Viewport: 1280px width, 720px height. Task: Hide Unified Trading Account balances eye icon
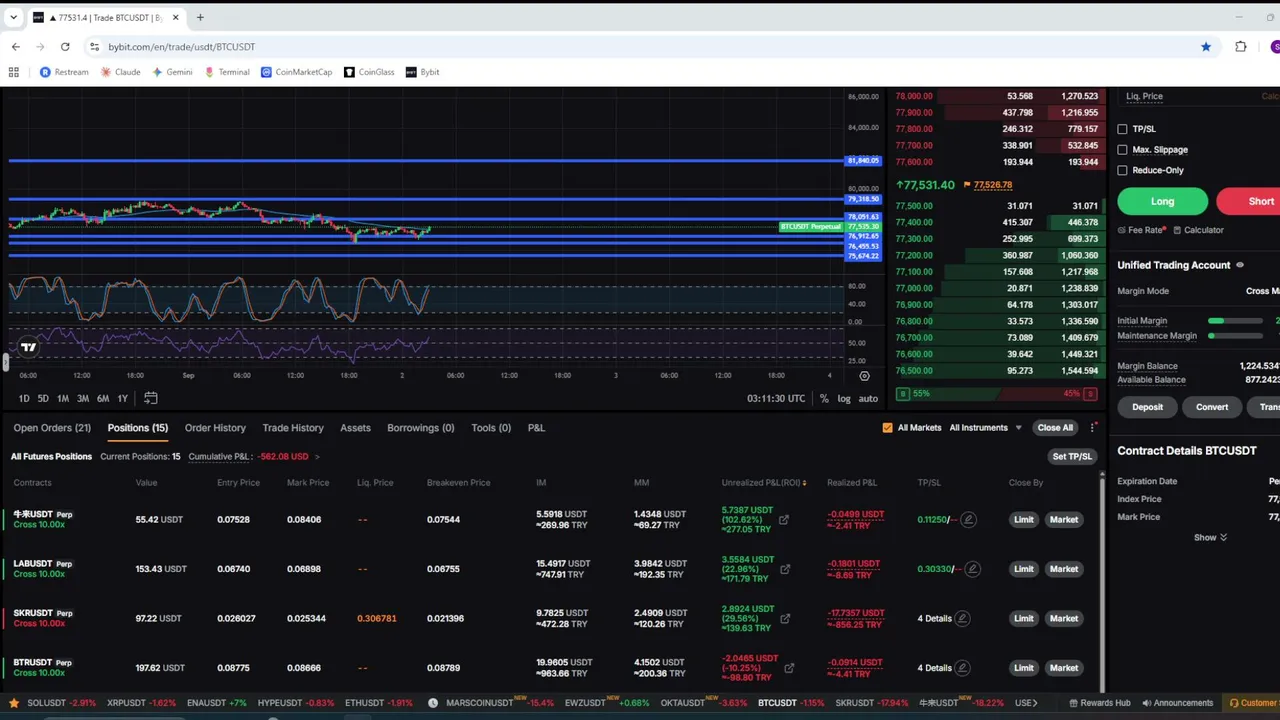tap(1240, 265)
